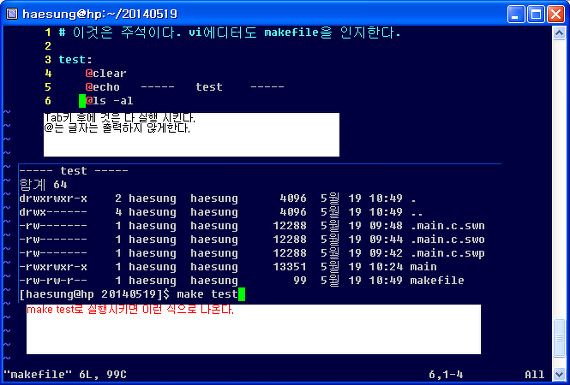Click the comment text on line 1
Image resolution: width=570 pixels, height=385 pixels.
click(229, 33)
